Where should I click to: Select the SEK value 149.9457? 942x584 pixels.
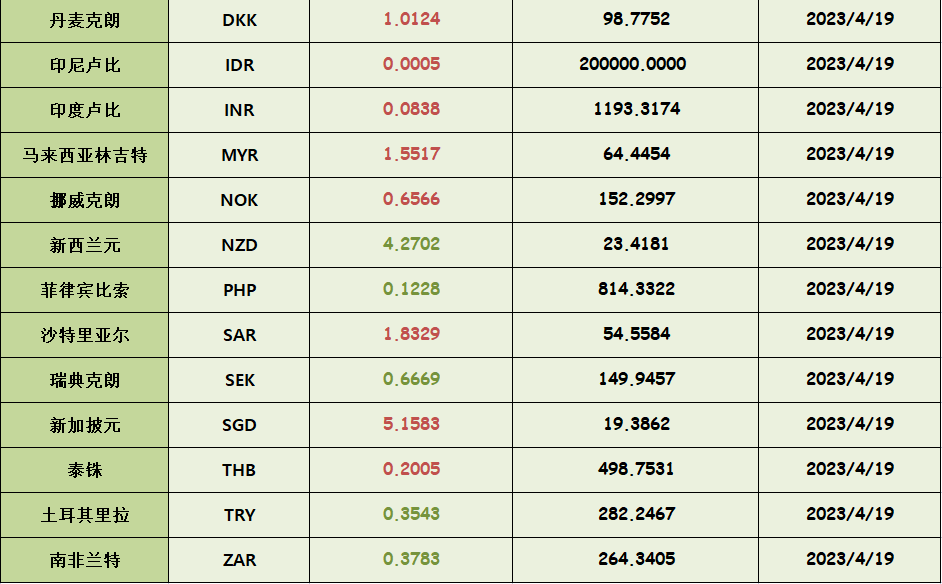coord(636,379)
